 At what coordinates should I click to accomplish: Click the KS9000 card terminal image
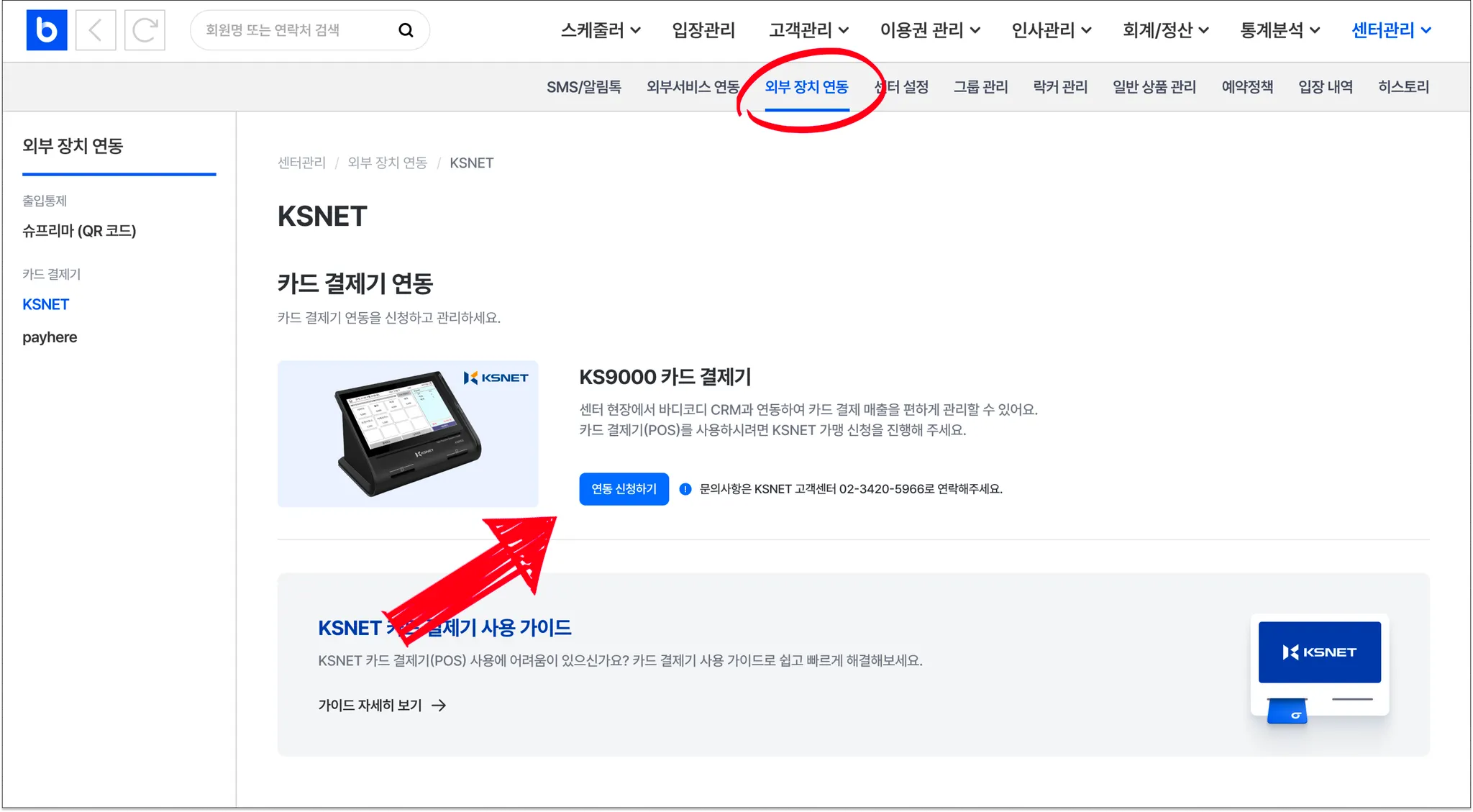(408, 434)
